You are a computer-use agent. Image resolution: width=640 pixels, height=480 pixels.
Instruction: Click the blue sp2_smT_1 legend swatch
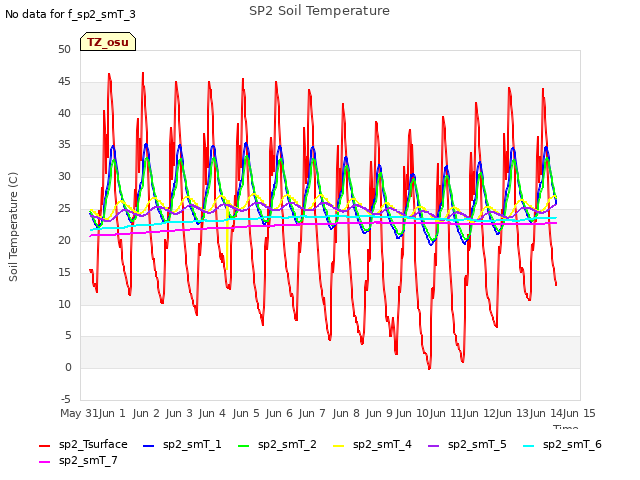pos(149,446)
